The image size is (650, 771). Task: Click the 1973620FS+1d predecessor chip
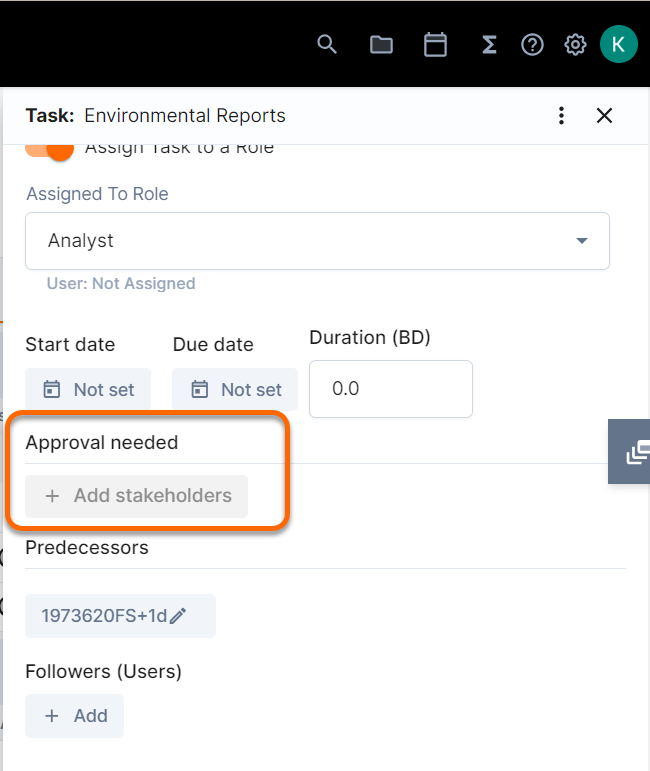pos(103,616)
